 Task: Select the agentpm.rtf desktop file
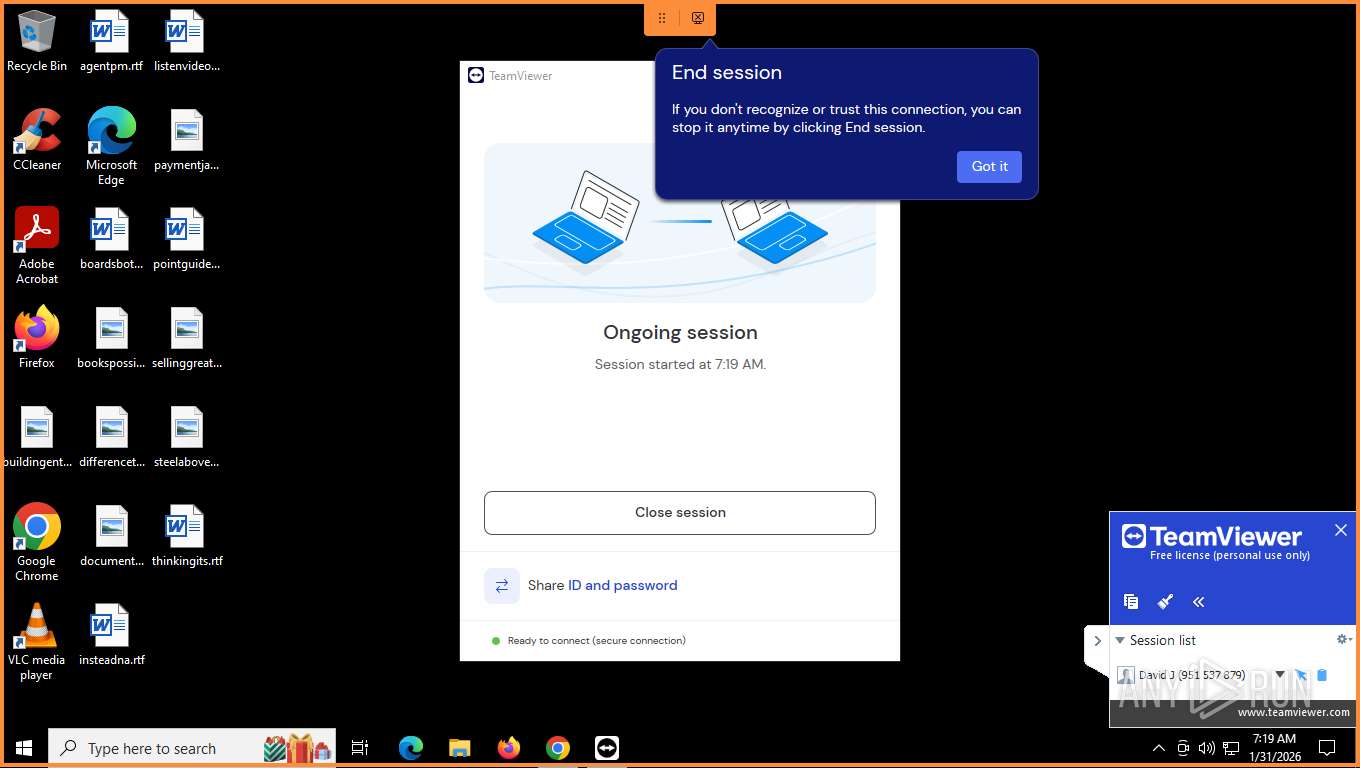(x=111, y=42)
